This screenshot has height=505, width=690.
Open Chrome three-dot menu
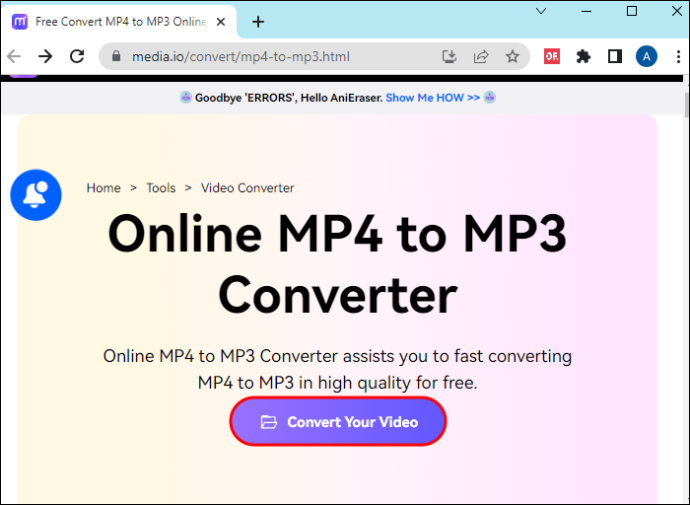(x=678, y=56)
